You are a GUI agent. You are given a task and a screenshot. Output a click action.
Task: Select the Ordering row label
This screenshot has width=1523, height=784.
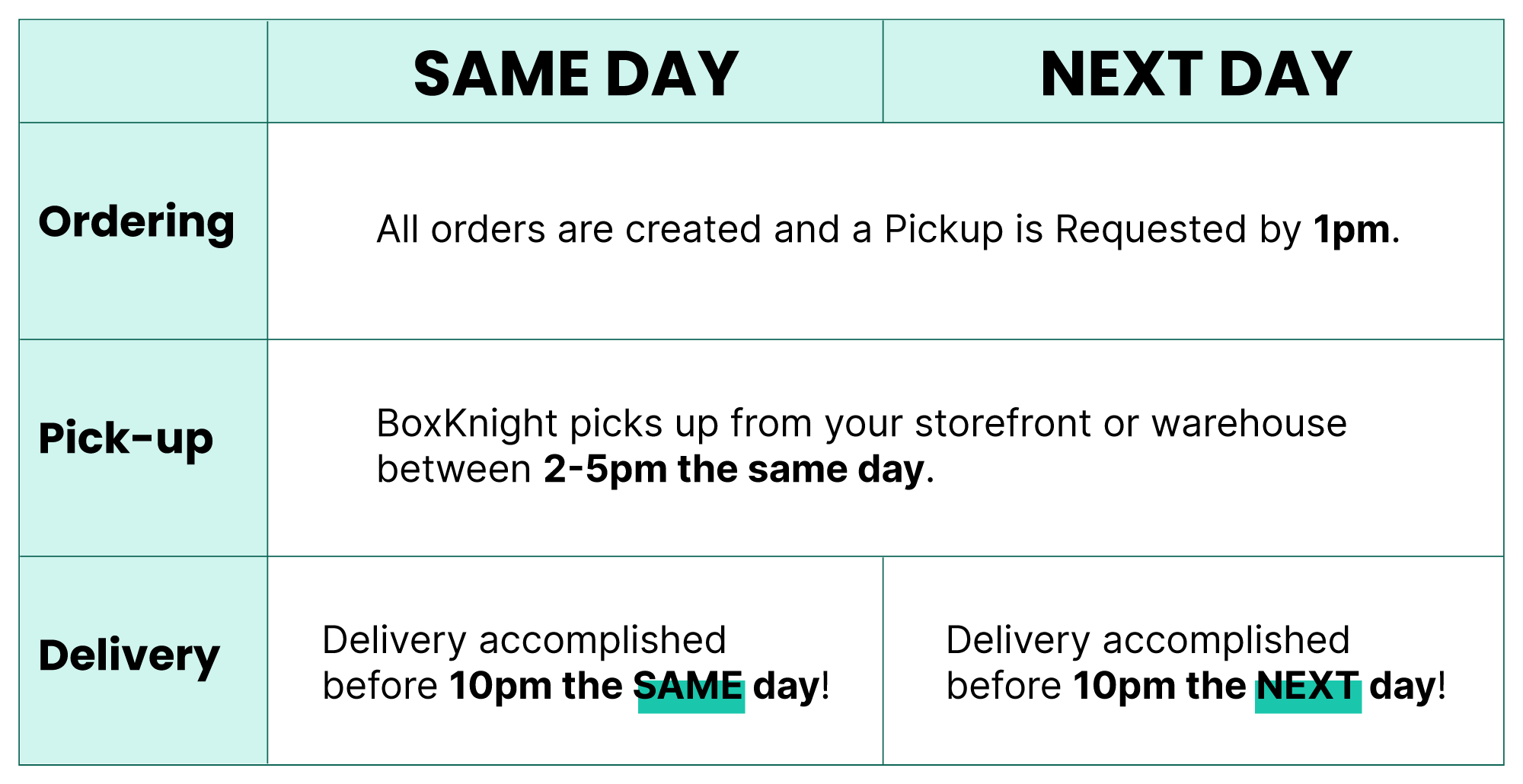pyautogui.click(x=136, y=222)
